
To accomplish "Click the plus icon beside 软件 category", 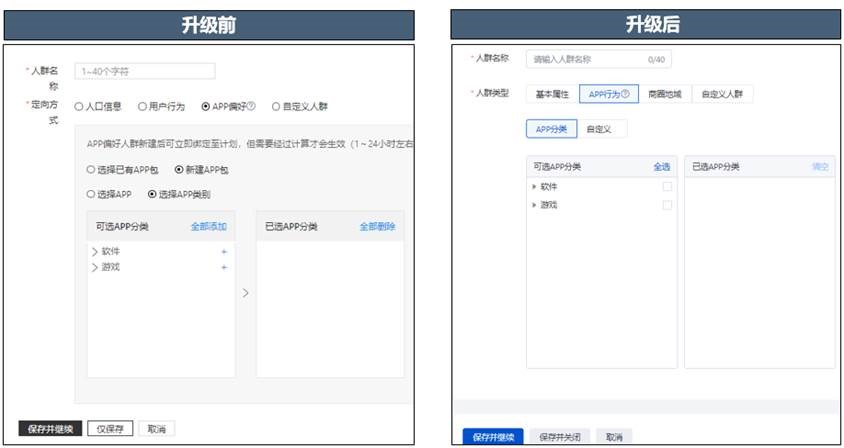I will tap(223, 251).
